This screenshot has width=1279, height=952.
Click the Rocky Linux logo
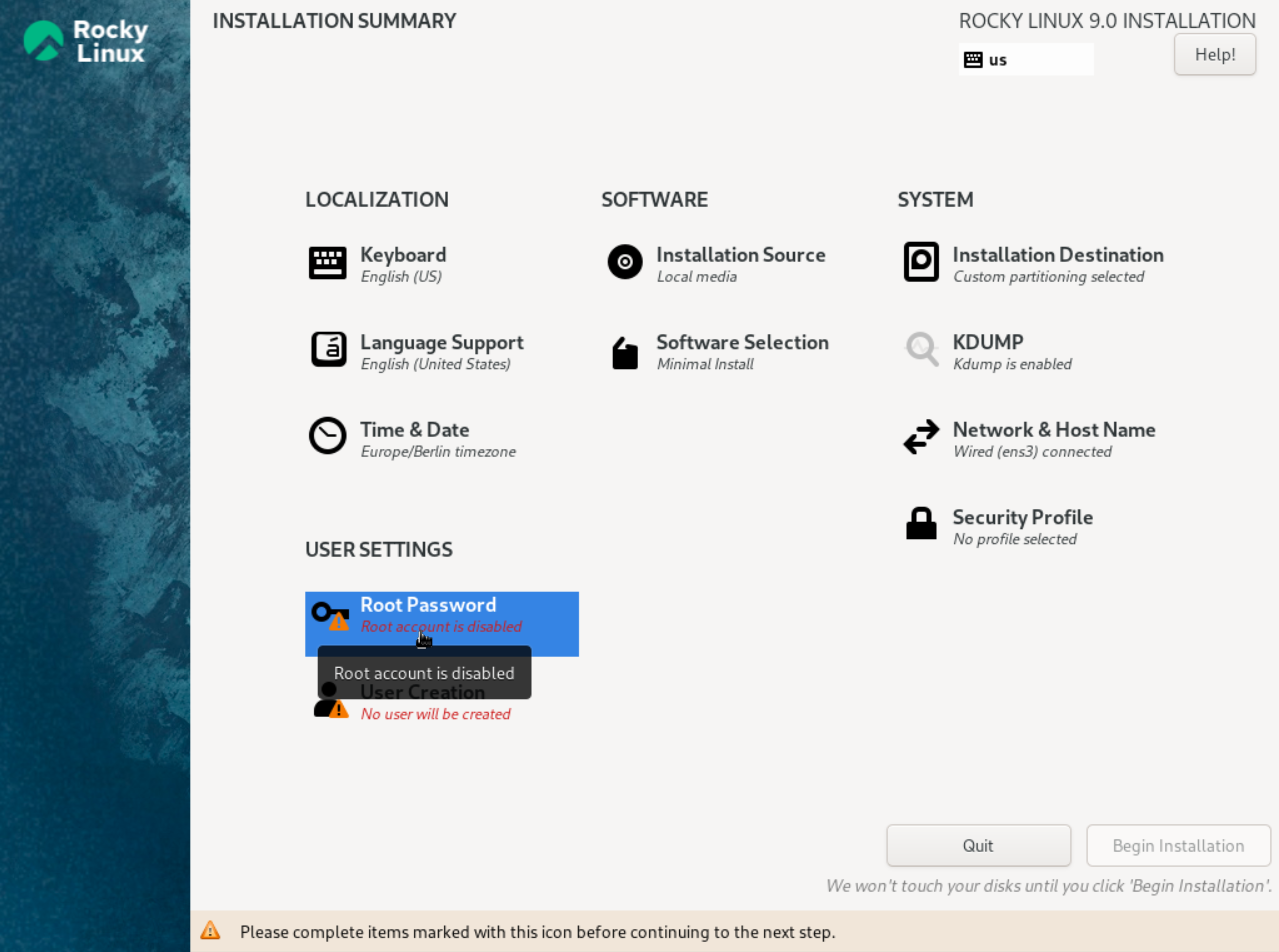coord(86,41)
